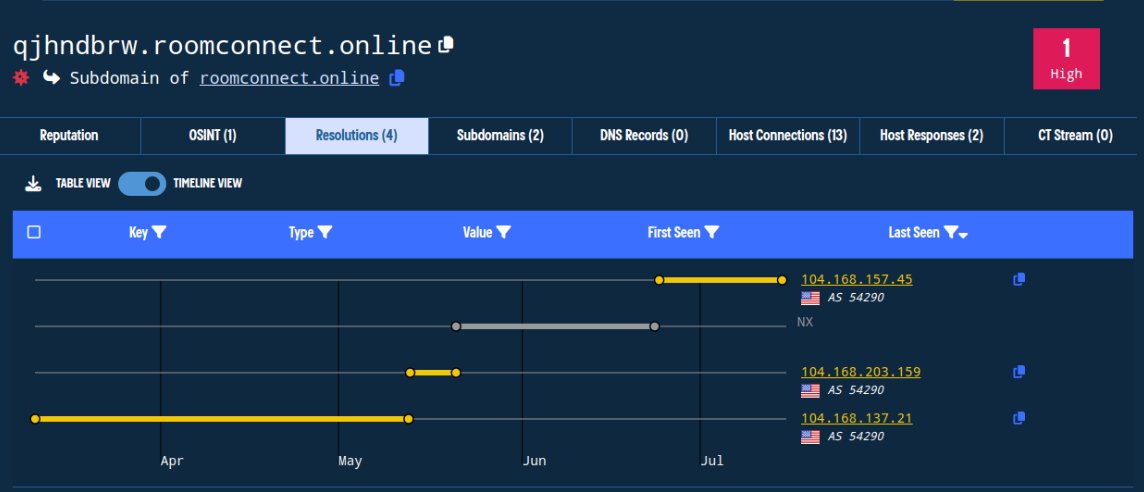Image resolution: width=1144 pixels, height=492 pixels.
Task: Click start marker of 104.168.157.45 bar
Action: (659, 280)
